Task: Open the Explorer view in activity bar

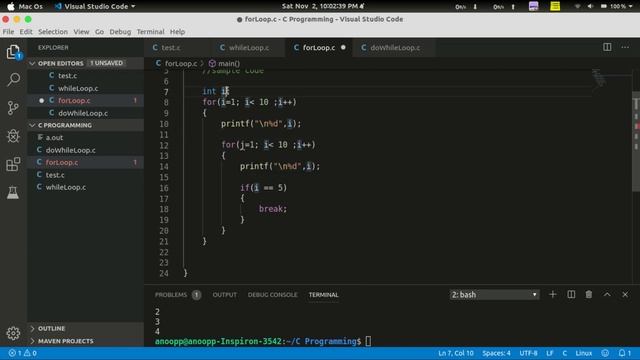Action: coord(13,52)
